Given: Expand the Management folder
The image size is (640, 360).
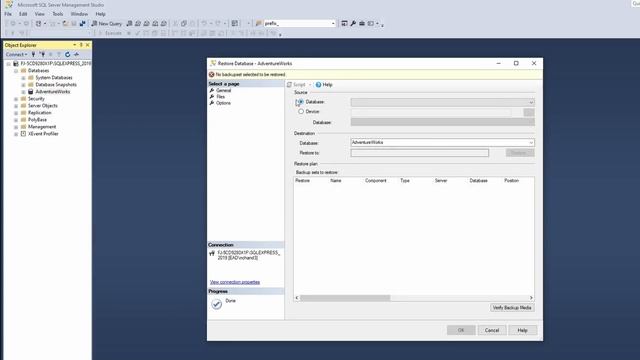Looking at the screenshot, I should coord(16,127).
